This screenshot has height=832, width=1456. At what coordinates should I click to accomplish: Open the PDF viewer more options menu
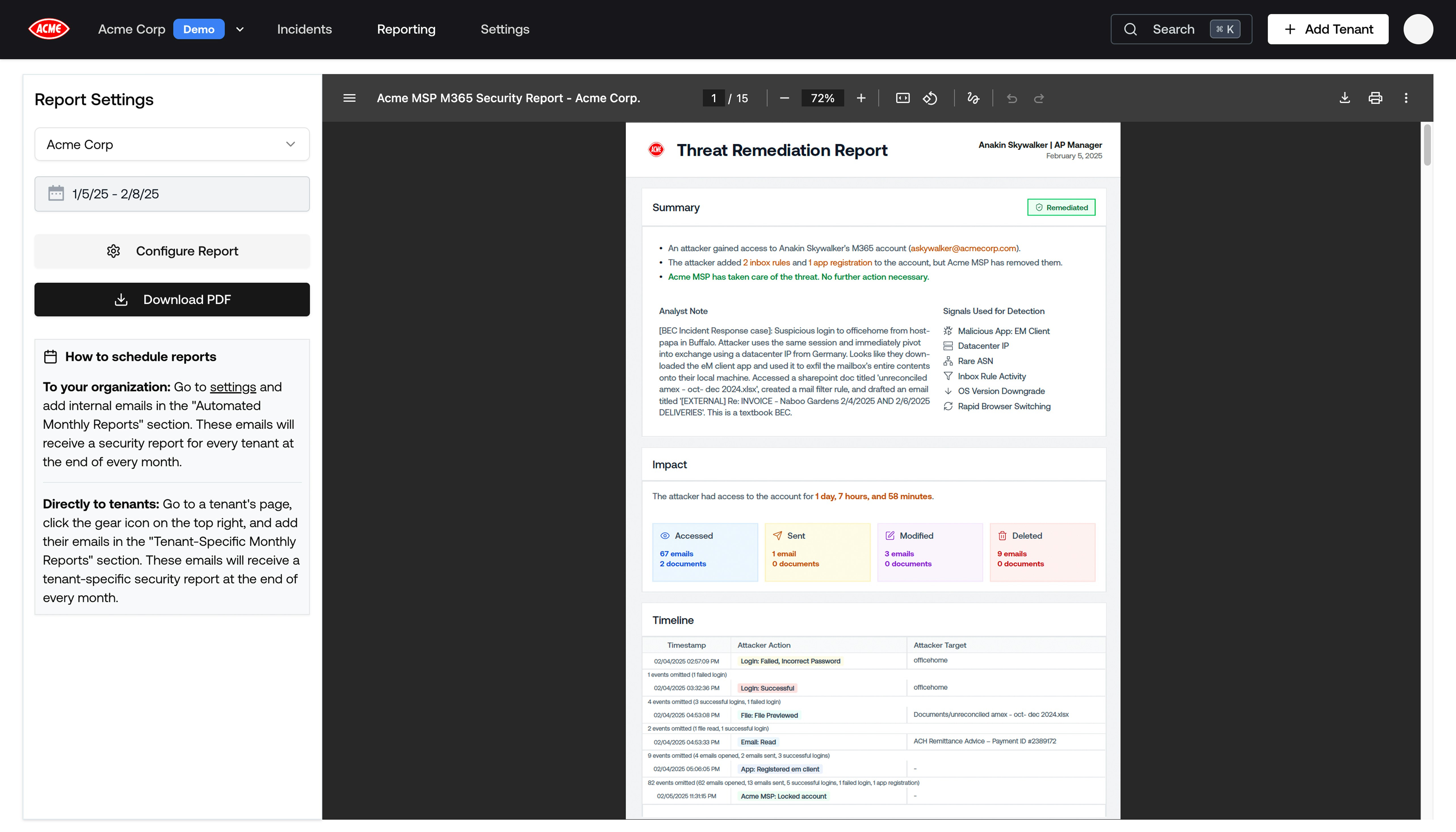point(1406,98)
